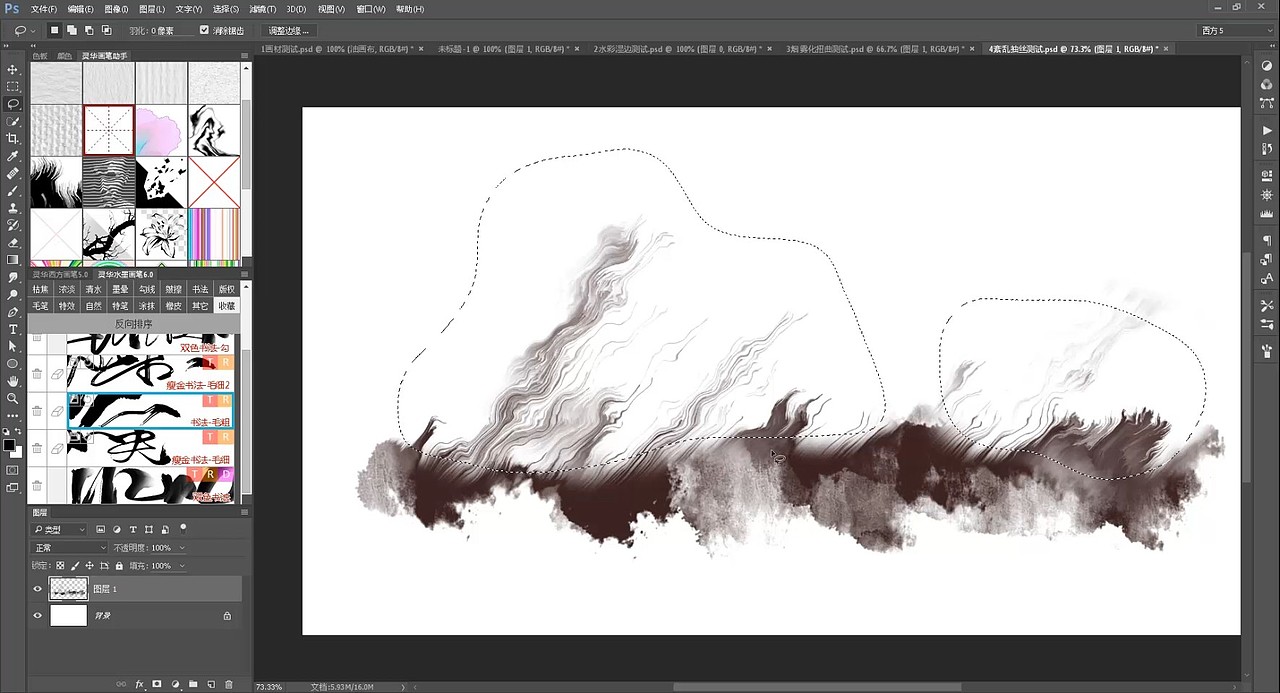Viewport: 1280px width, 693px height.
Task: Select the Clone Stamp tool
Action: [x=13, y=208]
